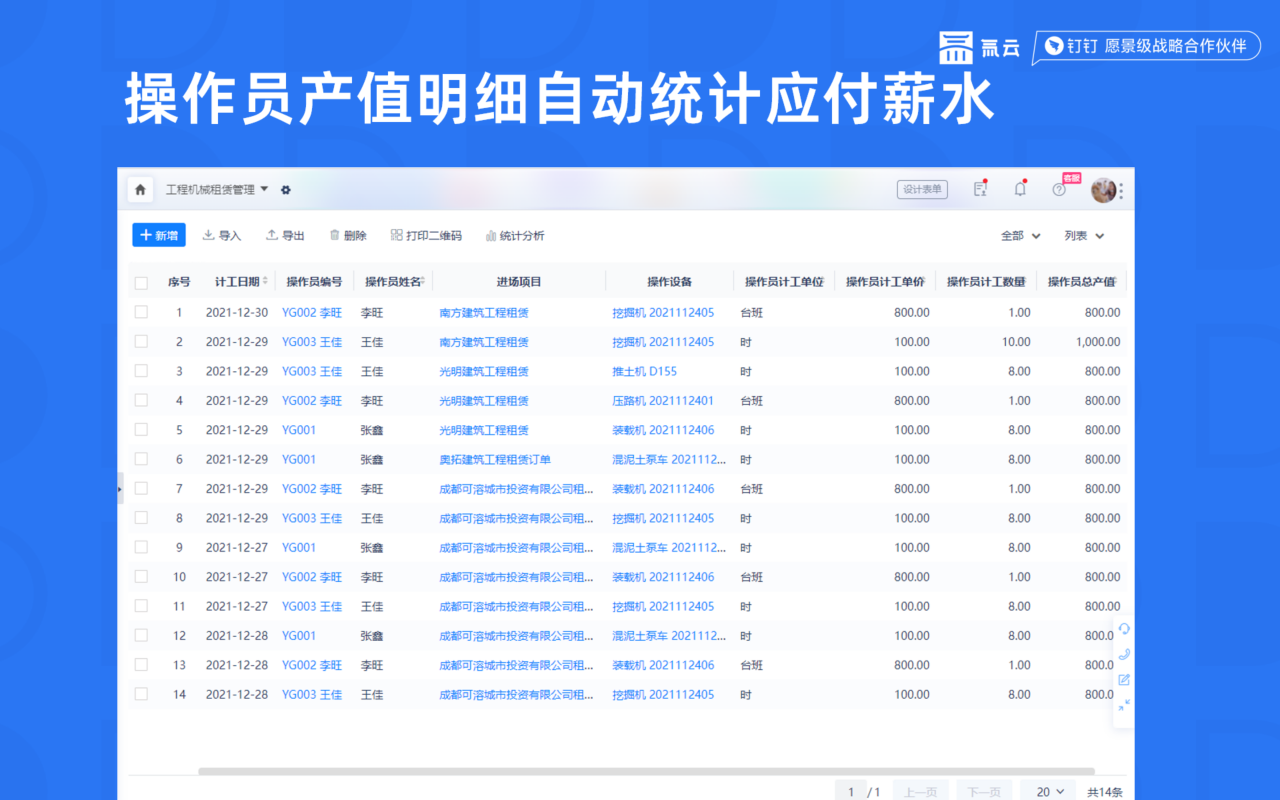Open the task list icon with red dot
The image size is (1280, 800).
pos(980,189)
